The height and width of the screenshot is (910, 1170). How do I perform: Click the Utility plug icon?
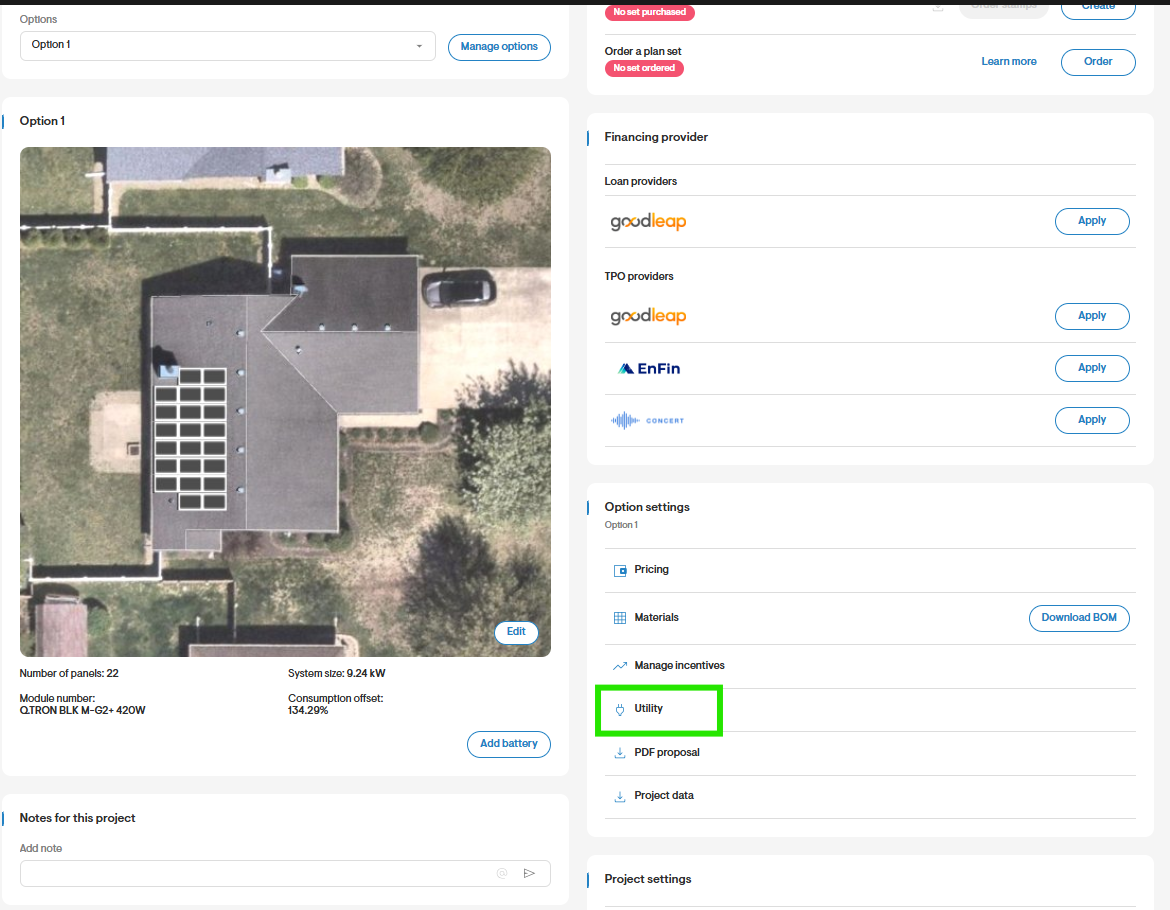(620, 709)
